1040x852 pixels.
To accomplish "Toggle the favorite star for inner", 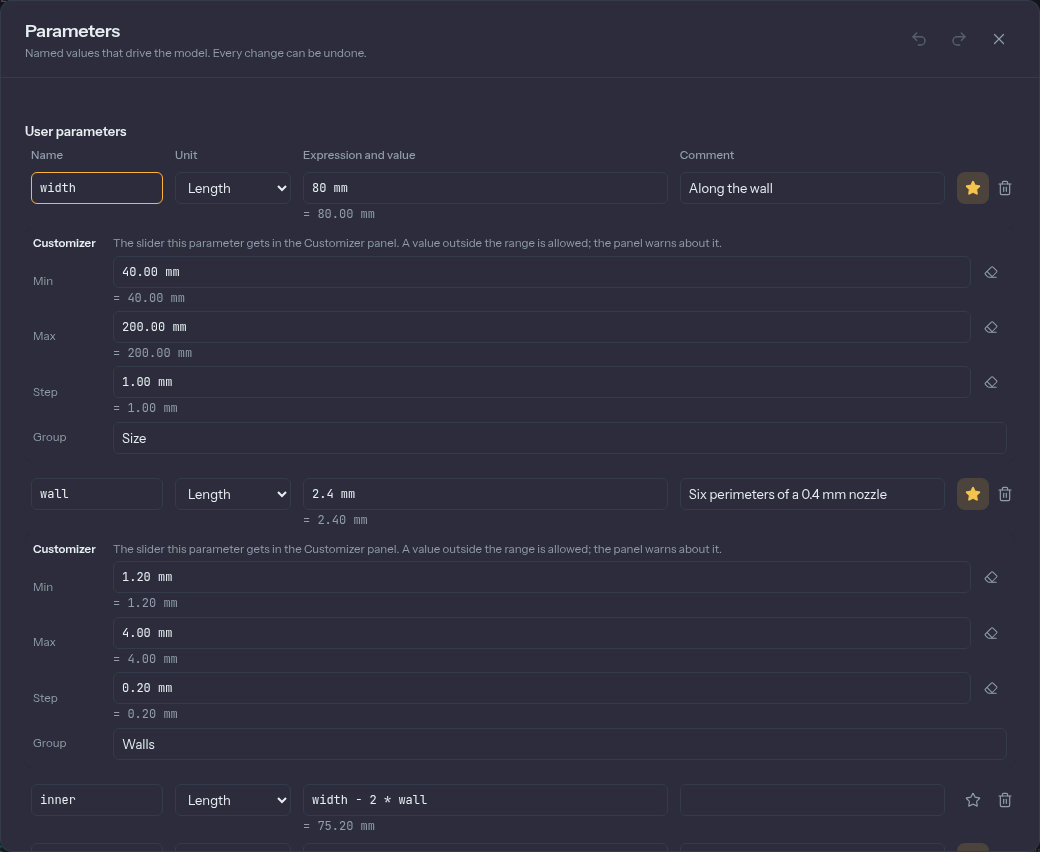I will point(973,800).
